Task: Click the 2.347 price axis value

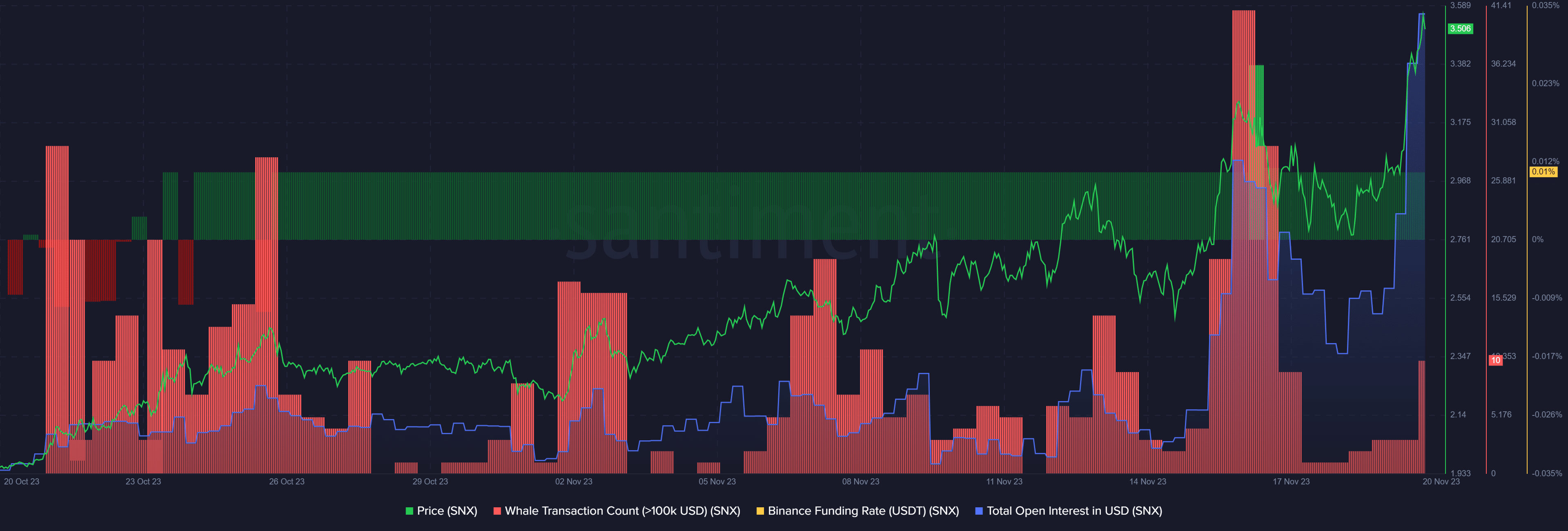Action: (1460, 356)
